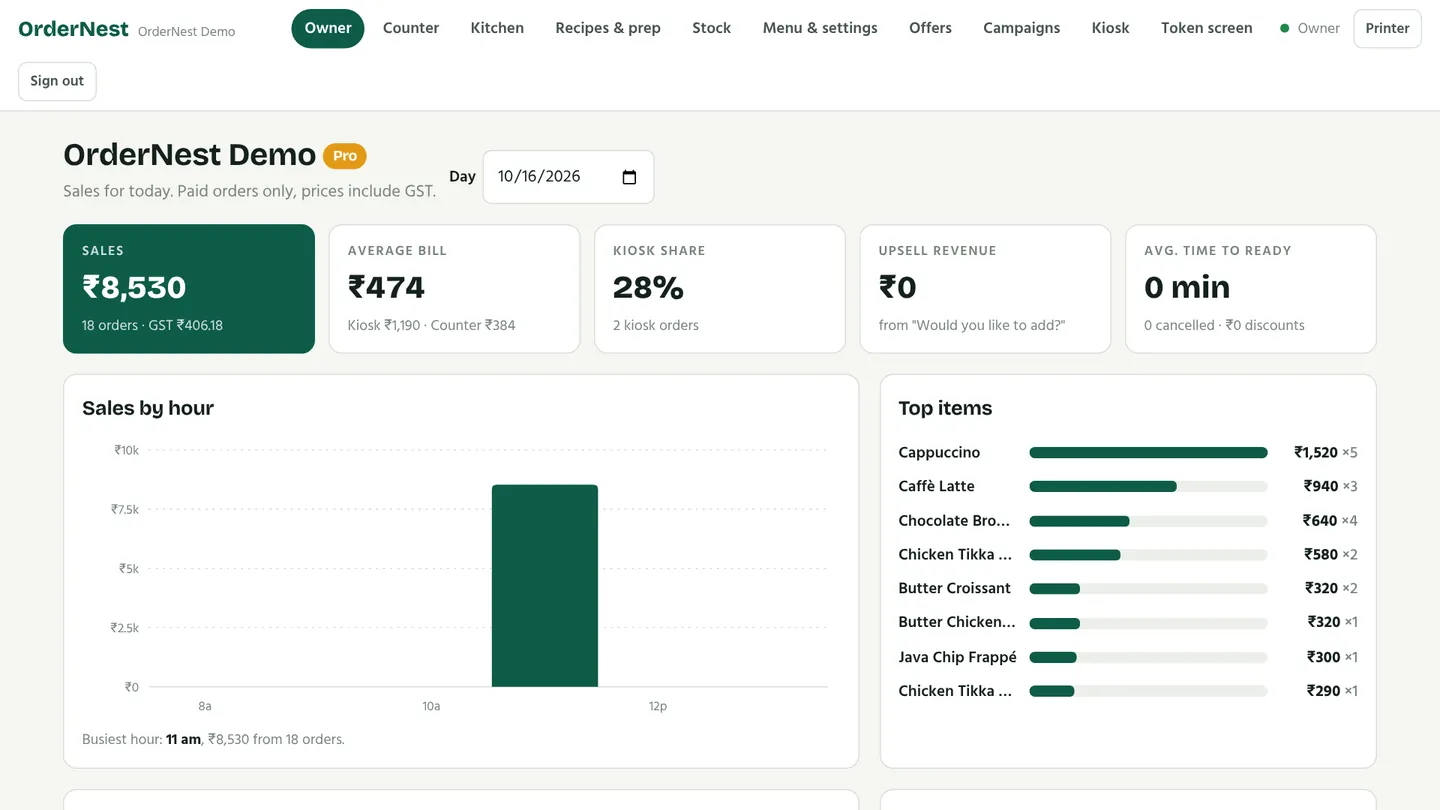Screen dimensions: 1440x810
Task: Open the Campaigns tab
Action: point(1022,28)
